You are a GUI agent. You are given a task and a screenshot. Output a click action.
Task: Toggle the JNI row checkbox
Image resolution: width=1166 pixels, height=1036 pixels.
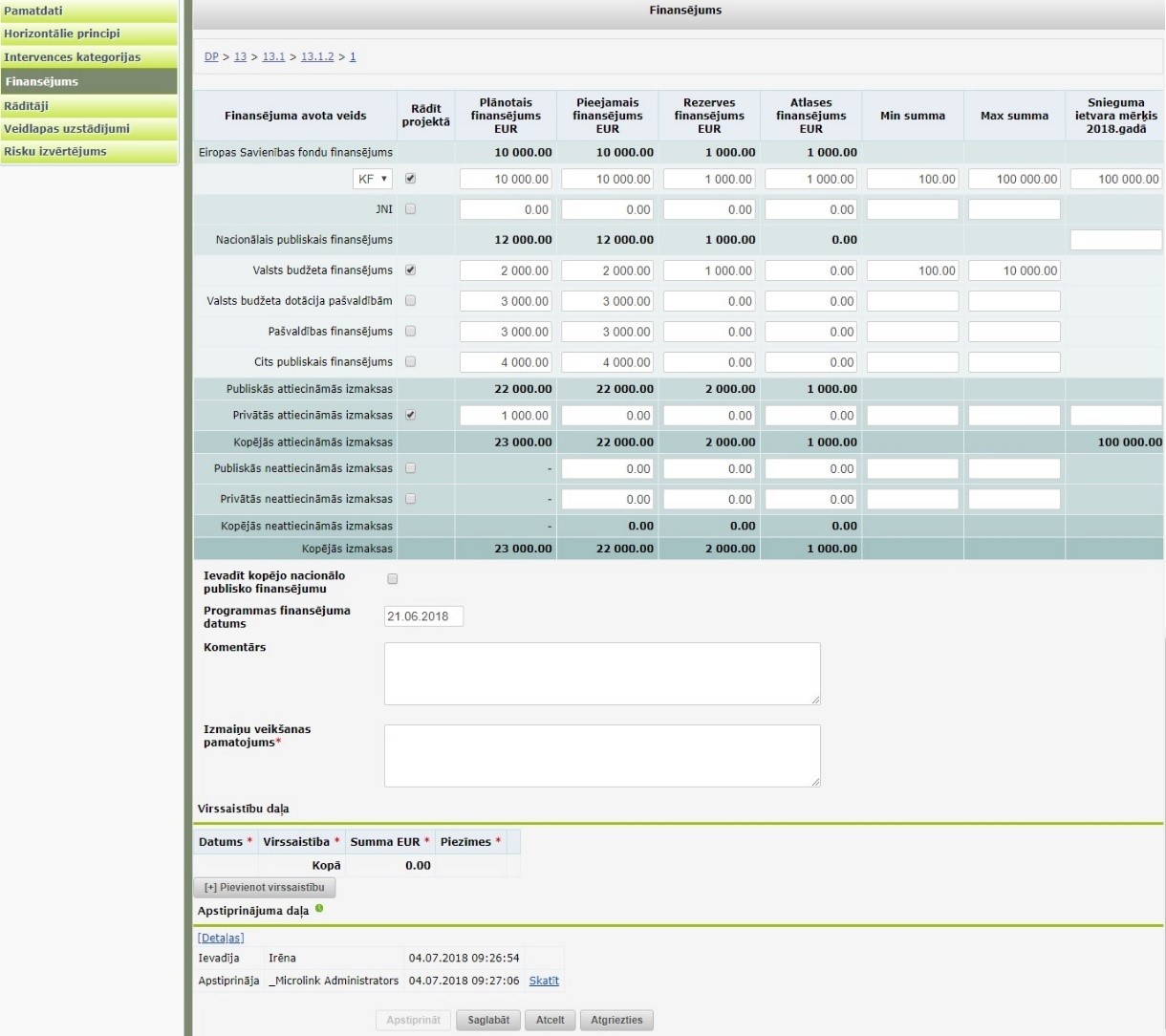point(410,208)
